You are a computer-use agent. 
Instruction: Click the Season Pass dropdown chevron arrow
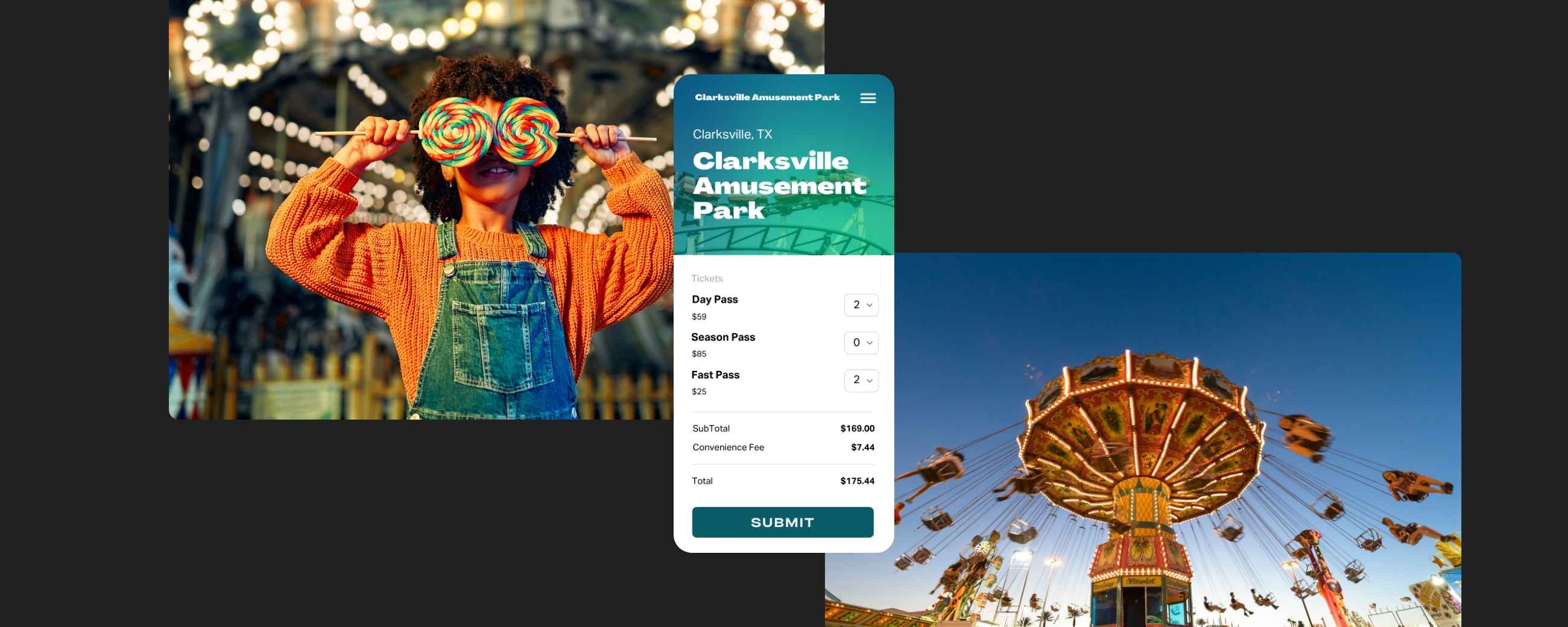[869, 342]
